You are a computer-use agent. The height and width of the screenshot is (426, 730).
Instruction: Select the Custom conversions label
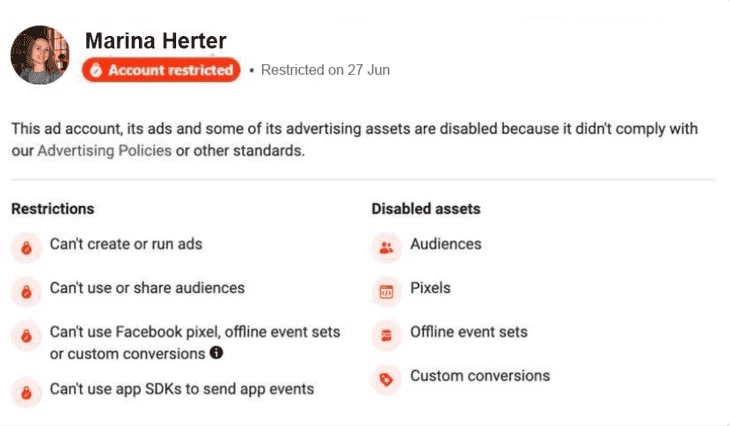(480, 376)
